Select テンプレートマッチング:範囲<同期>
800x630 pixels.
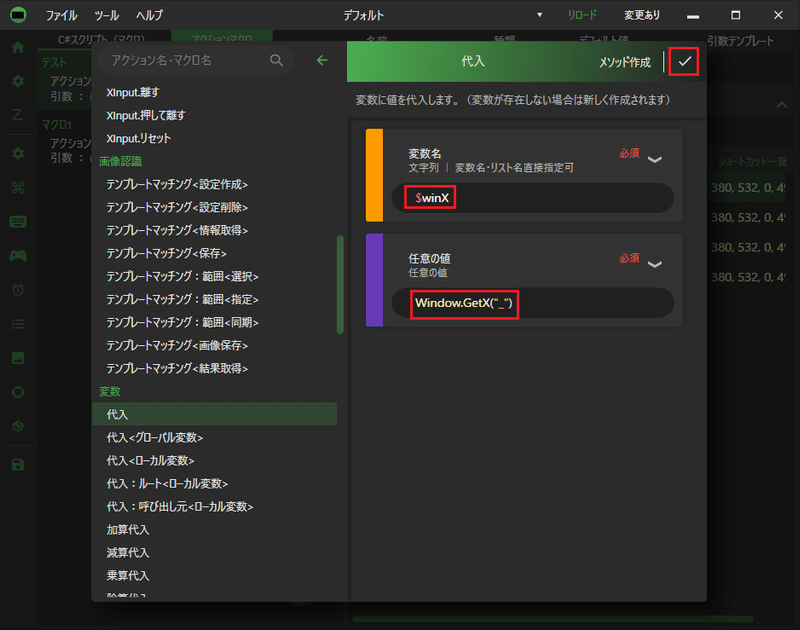pyautogui.click(x=214, y=322)
